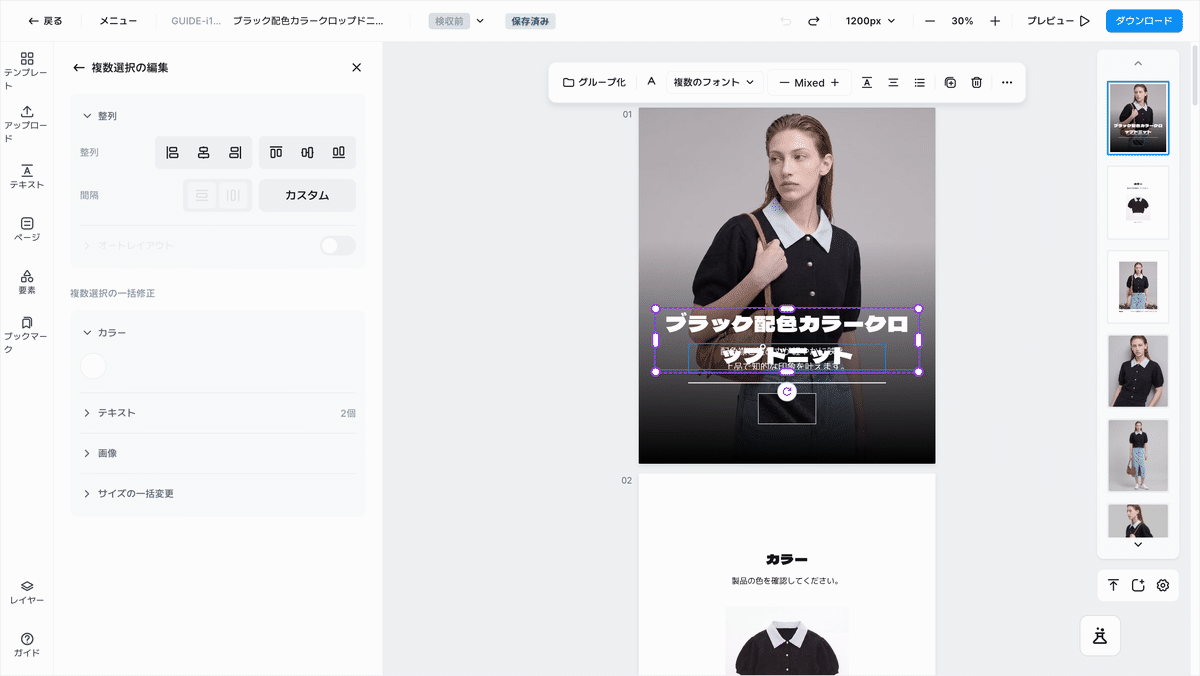Click the rotate handle below selected text
Image resolution: width=1200 pixels, height=676 pixels.
[787, 392]
